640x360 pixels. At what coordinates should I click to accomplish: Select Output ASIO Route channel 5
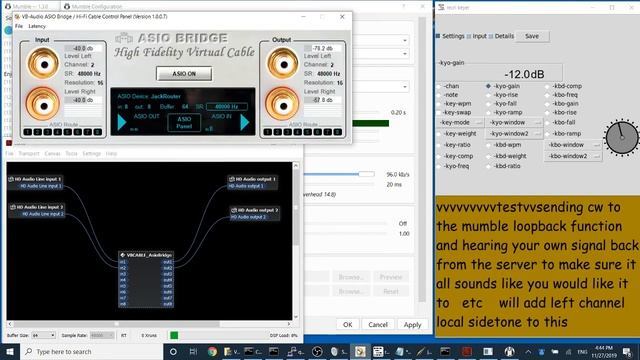[308, 132]
